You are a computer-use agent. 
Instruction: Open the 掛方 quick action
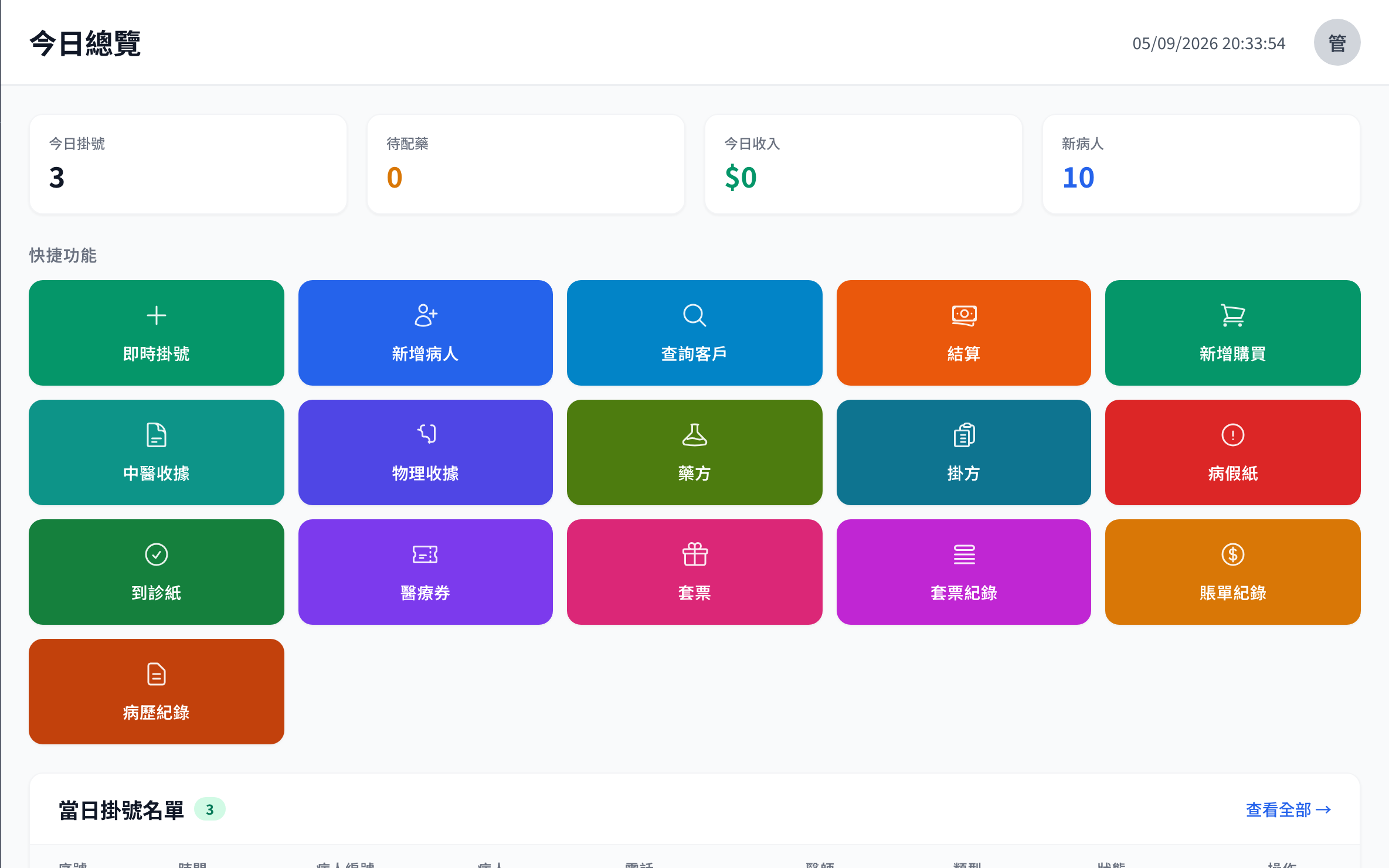tap(964, 452)
